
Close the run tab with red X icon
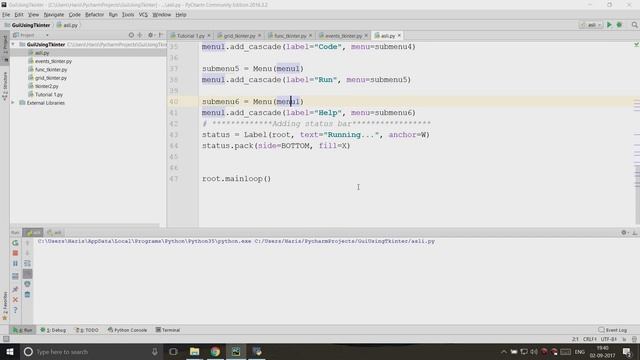click(x=15, y=300)
